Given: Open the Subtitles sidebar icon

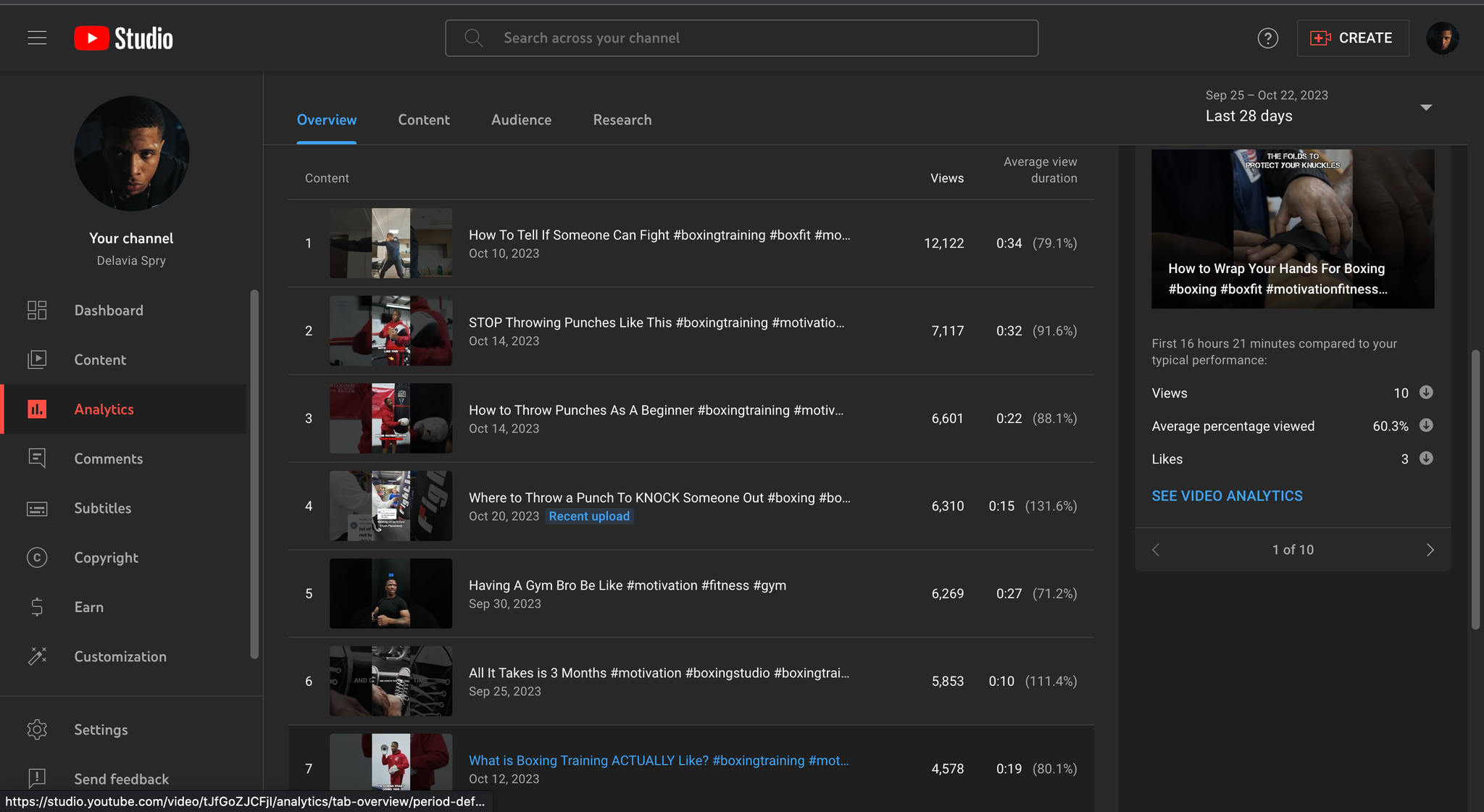Looking at the screenshot, I should (x=37, y=508).
